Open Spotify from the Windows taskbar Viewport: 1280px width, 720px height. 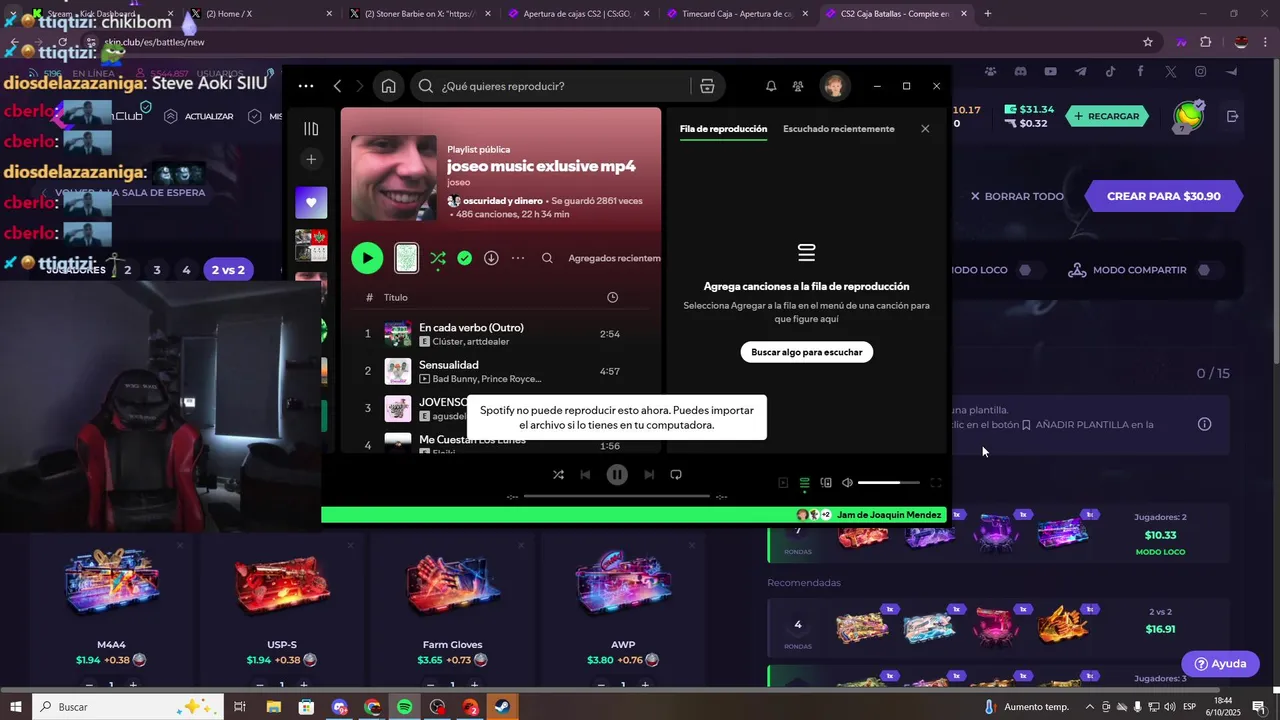(404, 707)
